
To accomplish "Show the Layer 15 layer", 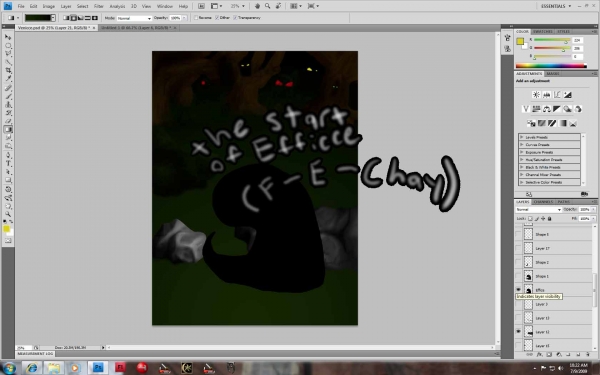I will point(518,345).
